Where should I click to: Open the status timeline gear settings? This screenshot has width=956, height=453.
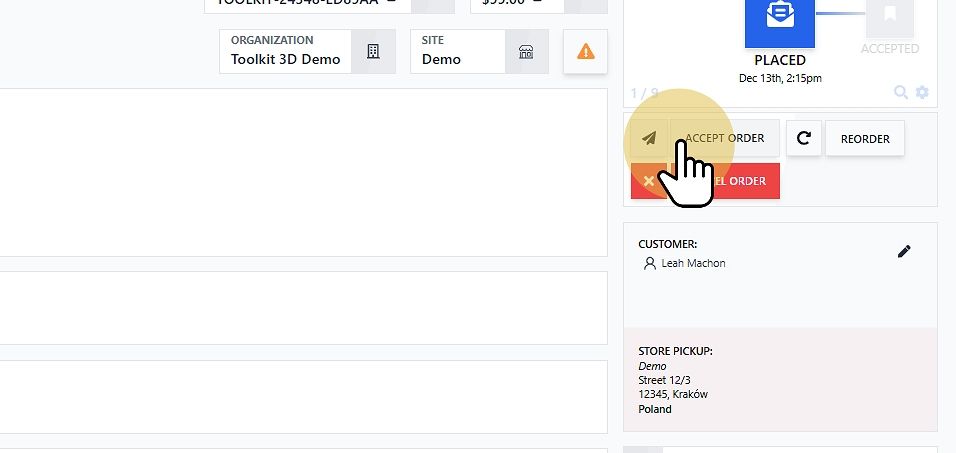pyautogui.click(x=922, y=92)
